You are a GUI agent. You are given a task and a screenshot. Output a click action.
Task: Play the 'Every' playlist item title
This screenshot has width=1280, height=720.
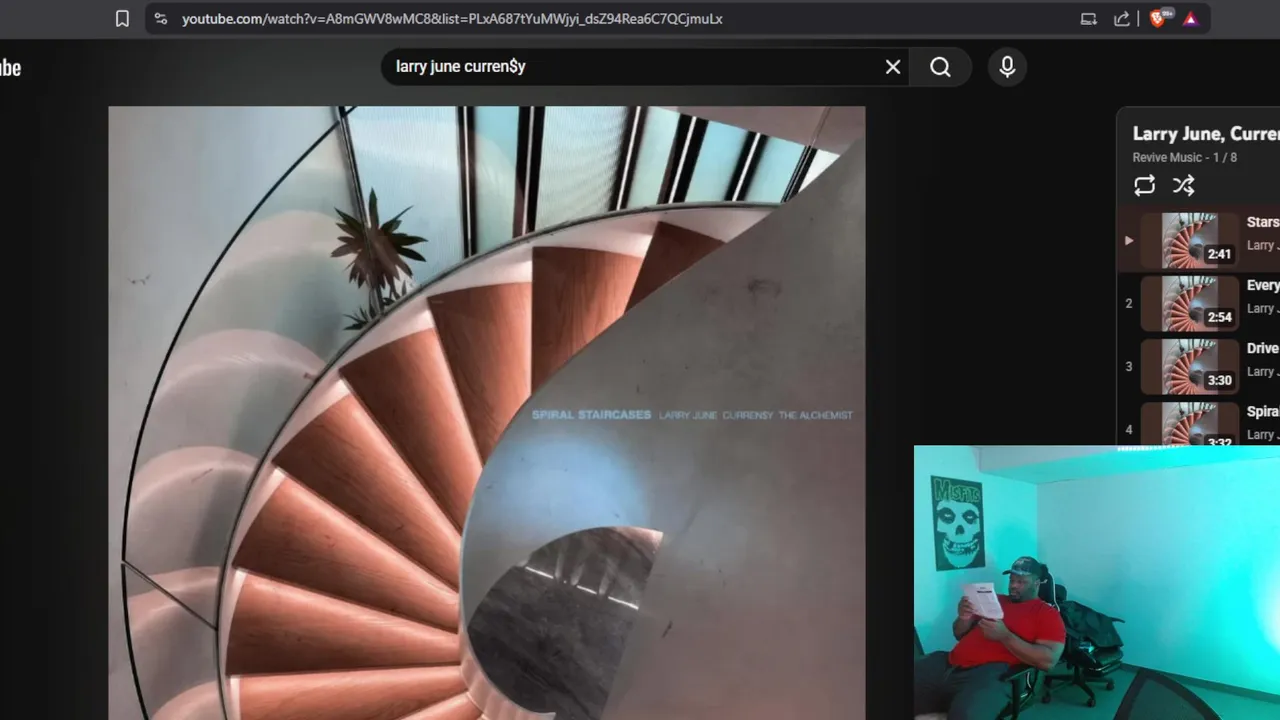point(1263,285)
